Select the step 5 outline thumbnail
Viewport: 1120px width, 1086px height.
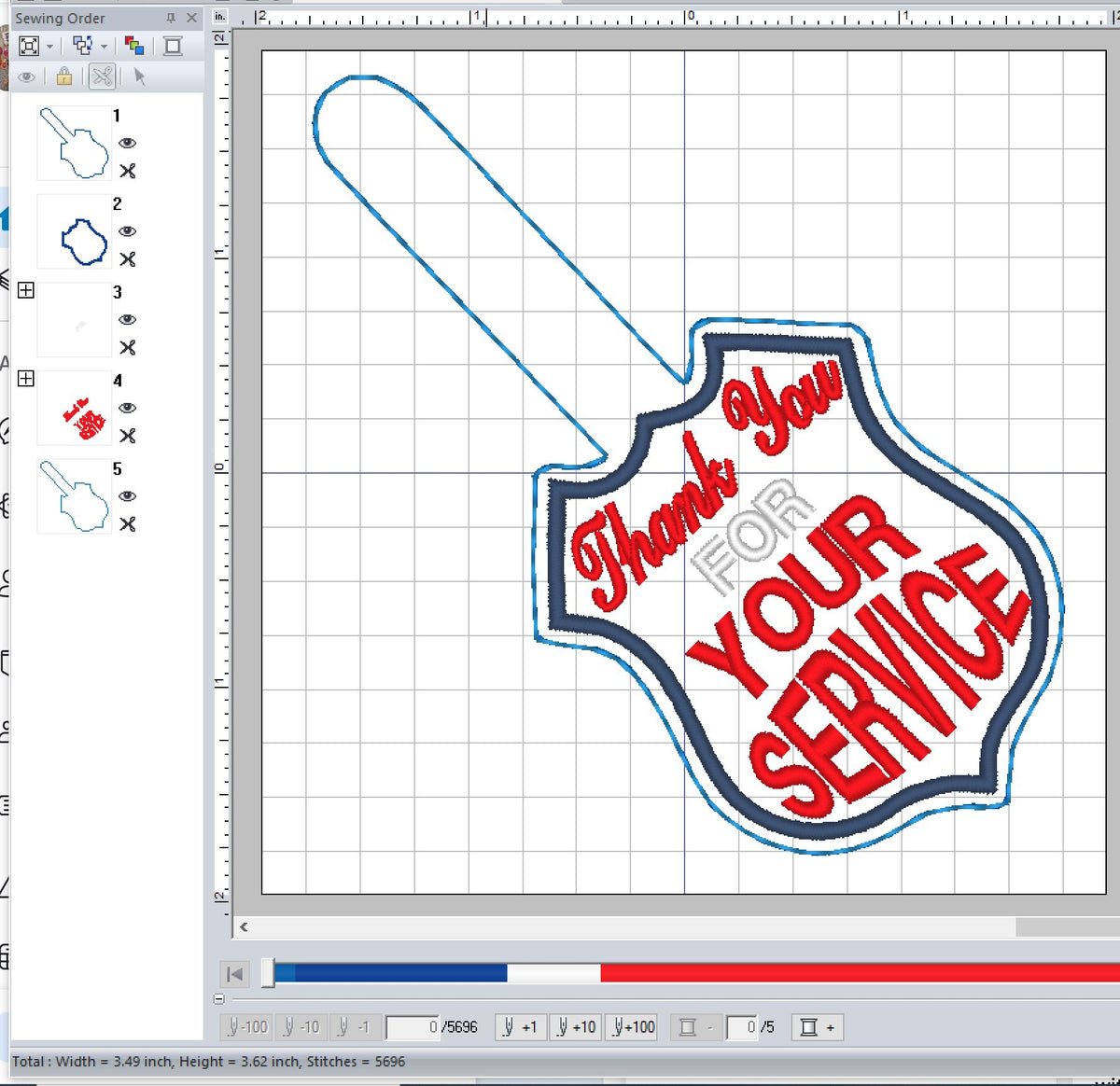tap(75, 496)
